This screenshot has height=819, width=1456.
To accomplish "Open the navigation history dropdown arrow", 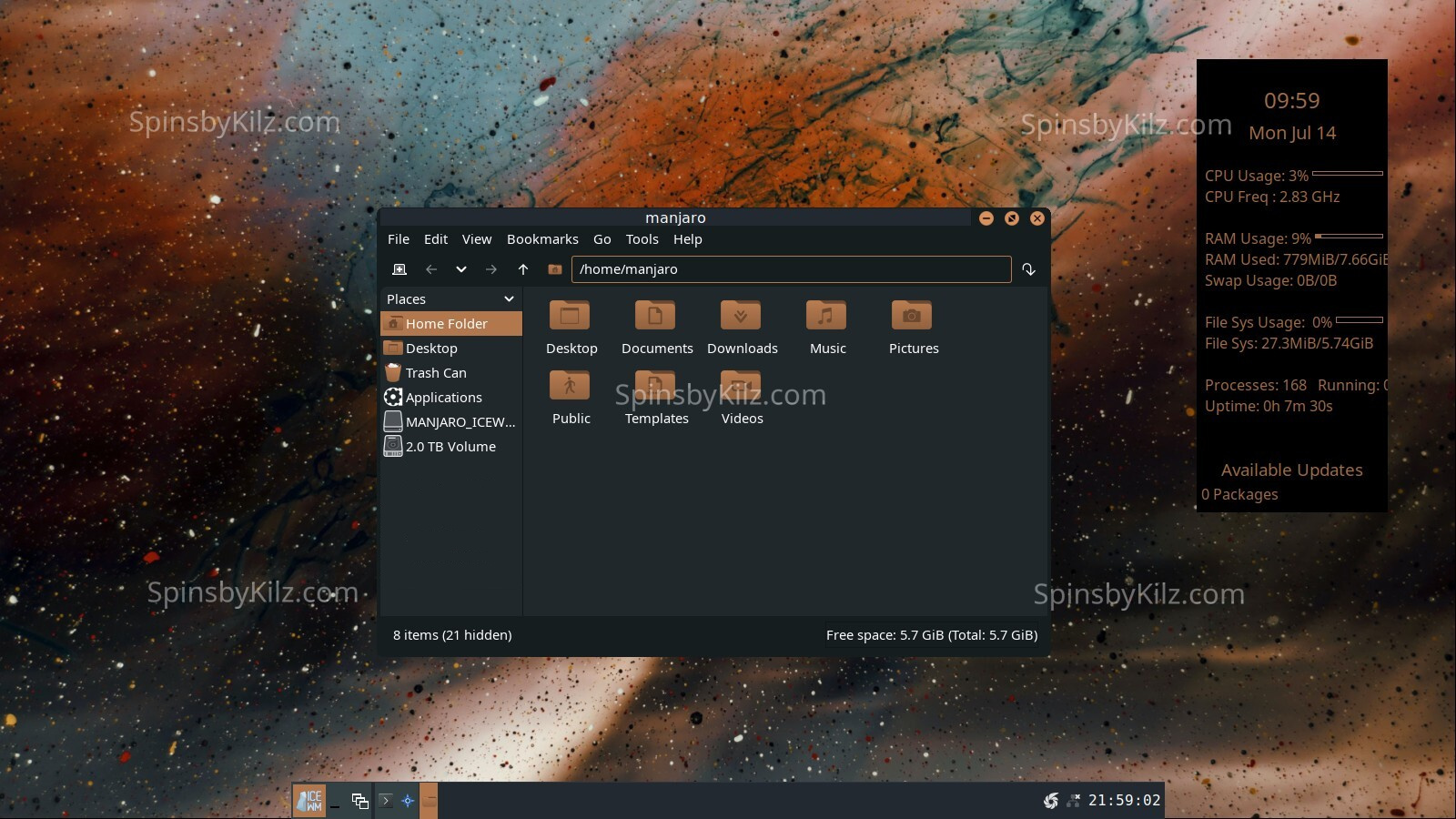I will [x=461, y=269].
